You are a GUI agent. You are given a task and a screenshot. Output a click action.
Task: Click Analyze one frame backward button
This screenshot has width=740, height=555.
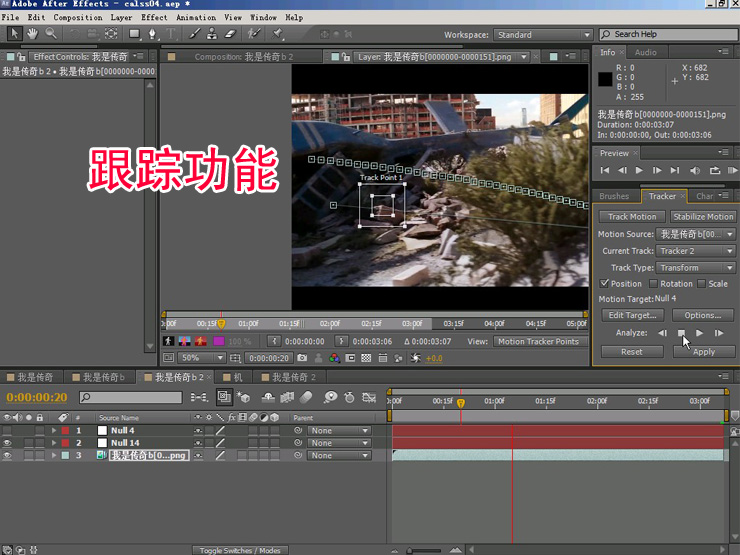(661, 333)
